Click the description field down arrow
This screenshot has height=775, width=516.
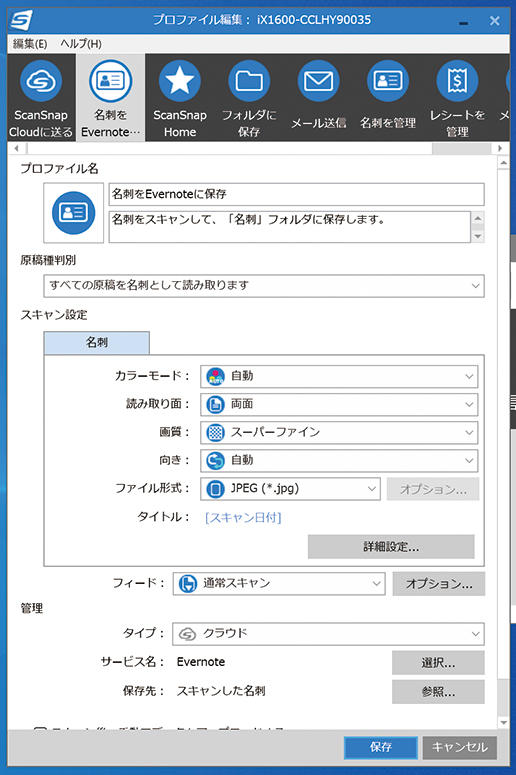coord(477,236)
